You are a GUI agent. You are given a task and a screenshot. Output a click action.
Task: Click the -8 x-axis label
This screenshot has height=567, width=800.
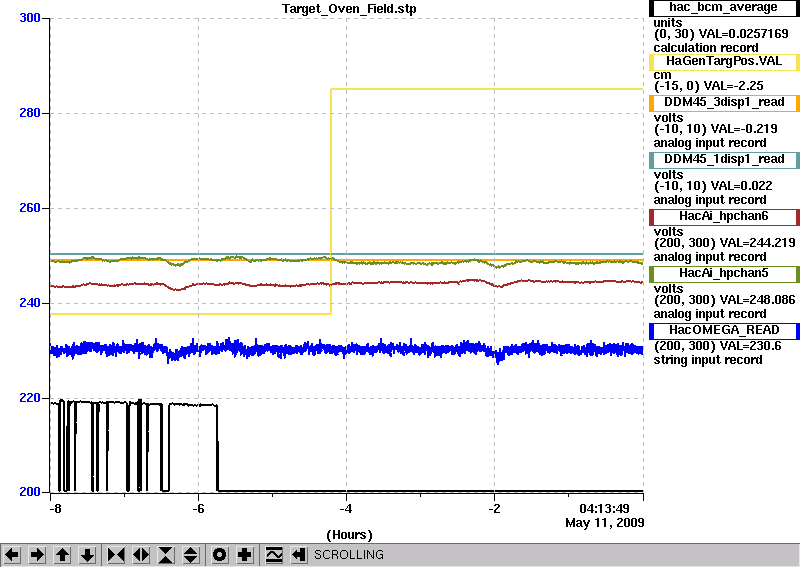[x=55, y=509]
